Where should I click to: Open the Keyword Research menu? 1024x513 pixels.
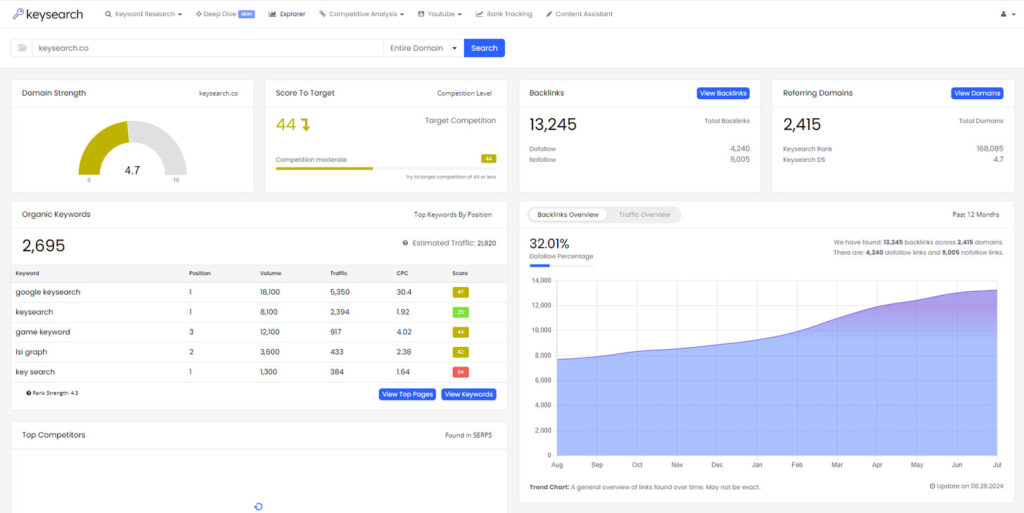[x=143, y=14]
